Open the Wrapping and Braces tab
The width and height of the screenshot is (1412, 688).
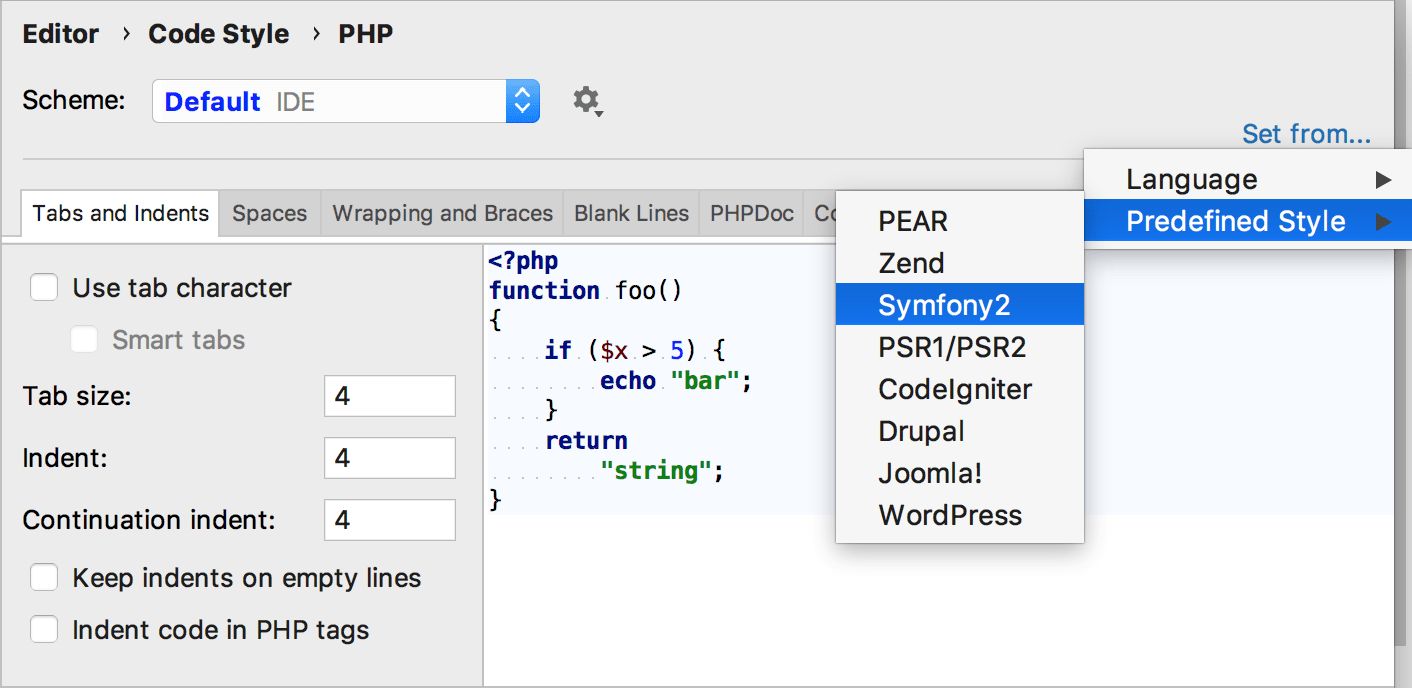441,212
